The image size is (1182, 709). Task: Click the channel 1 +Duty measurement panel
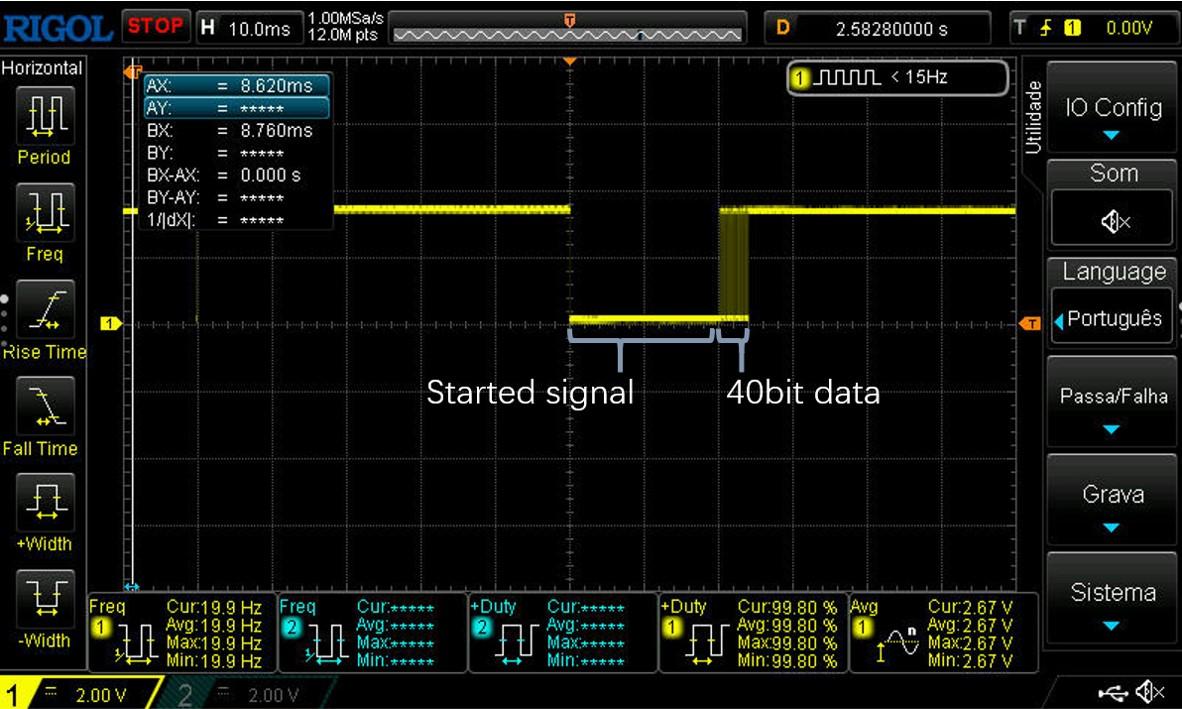click(753, 633)
